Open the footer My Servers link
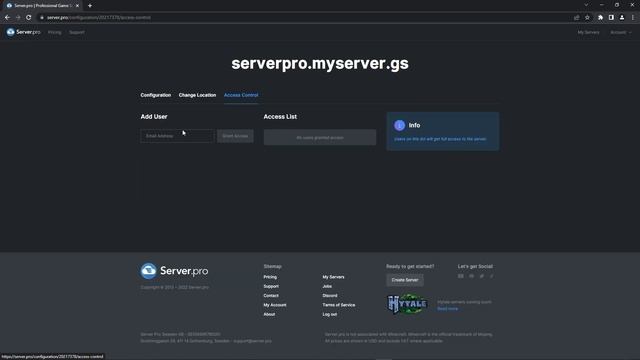640x360 pixels. click(333, 277)
